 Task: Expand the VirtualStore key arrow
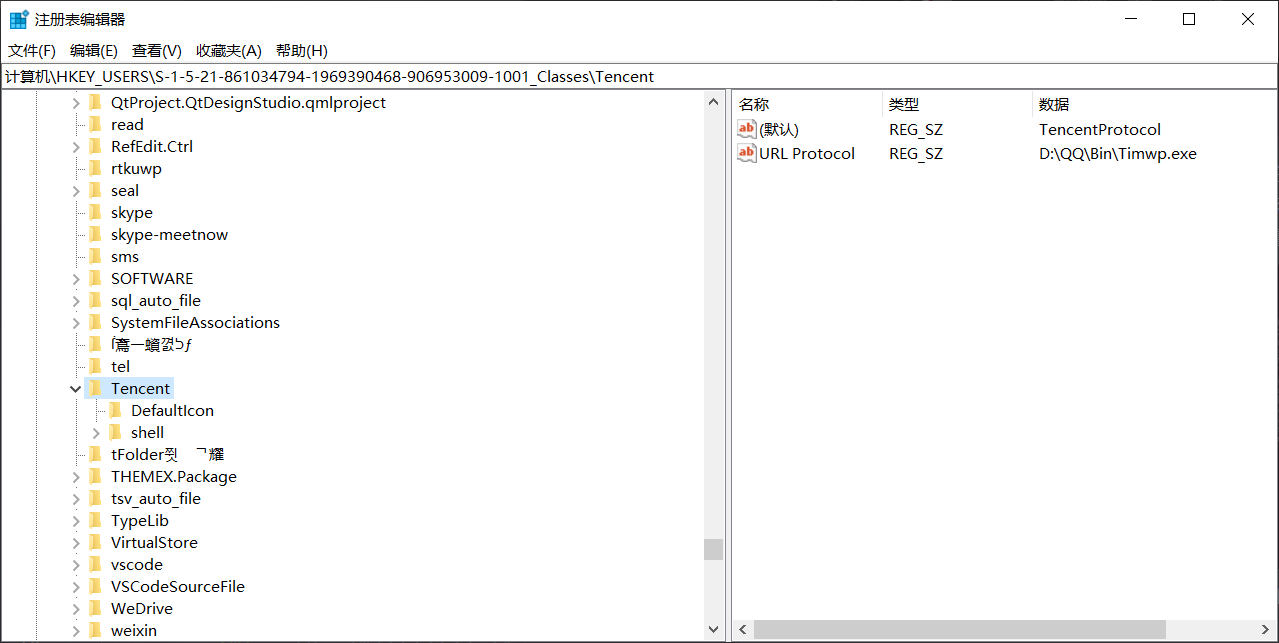[76, 543]
